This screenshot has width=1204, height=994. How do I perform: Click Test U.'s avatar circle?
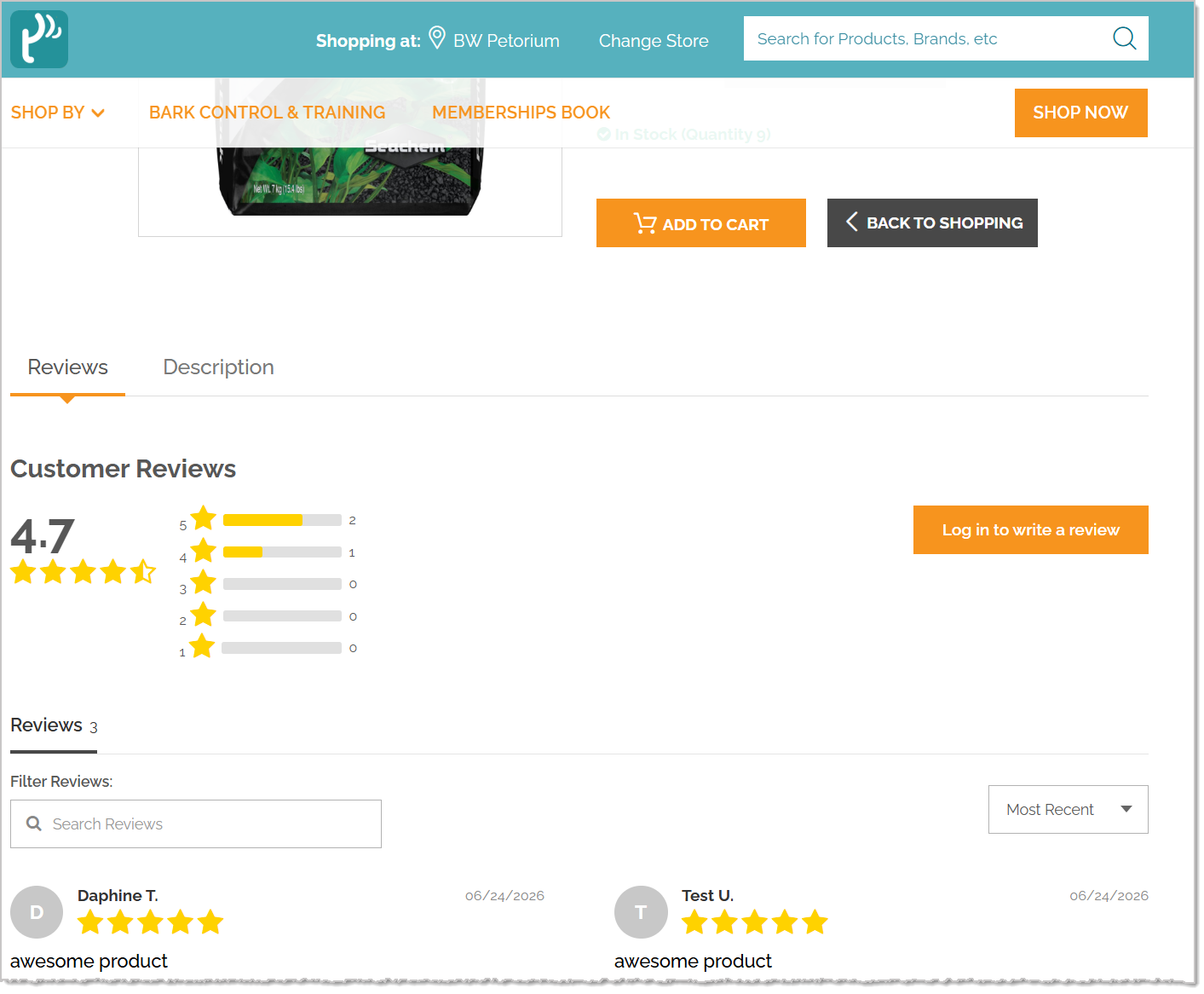point(641,912)
